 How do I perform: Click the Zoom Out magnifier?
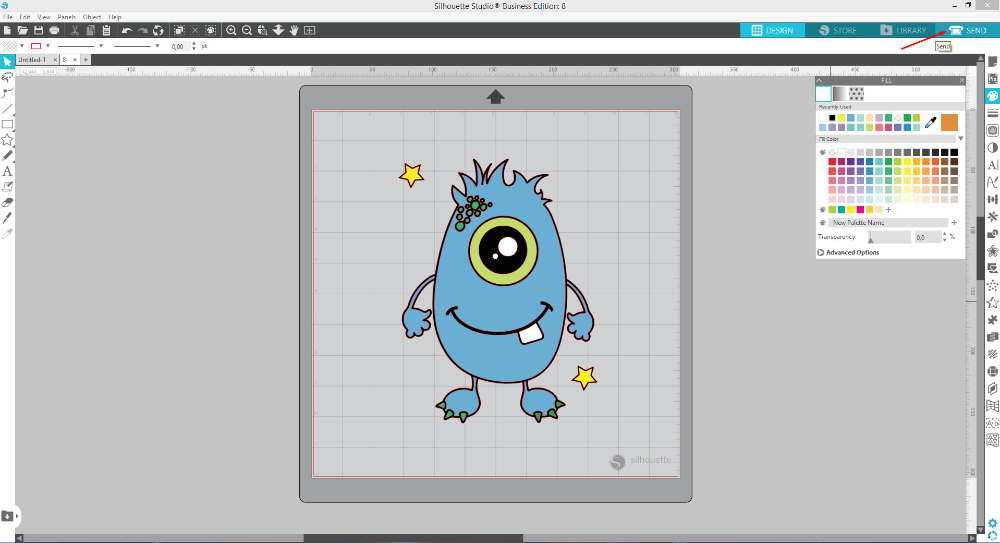pyautogui.click(x=247, y=30)
